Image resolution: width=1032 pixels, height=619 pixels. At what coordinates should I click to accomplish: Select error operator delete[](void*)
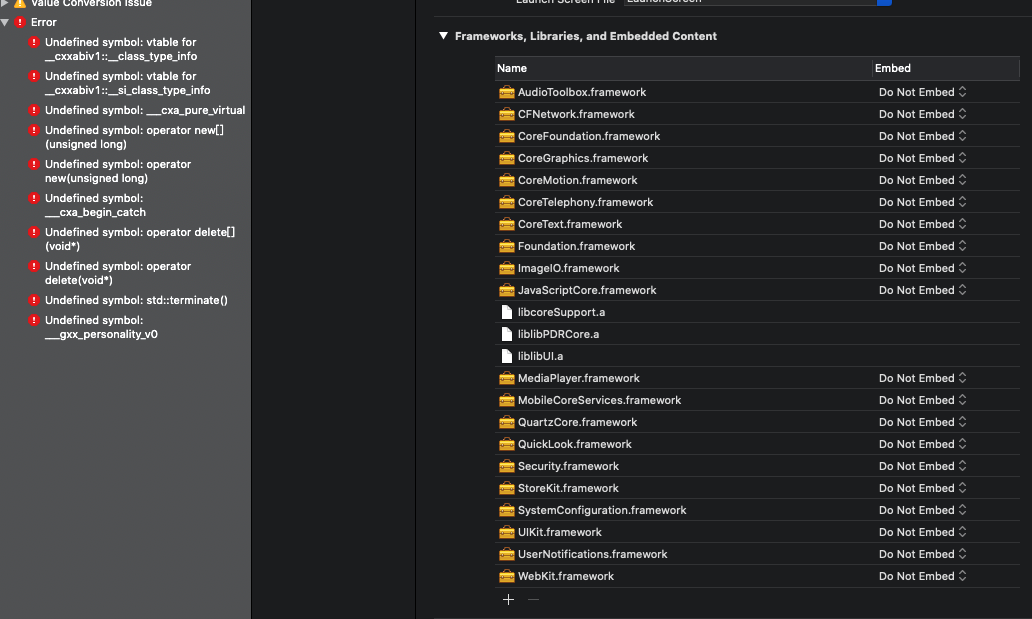[140, 239]
